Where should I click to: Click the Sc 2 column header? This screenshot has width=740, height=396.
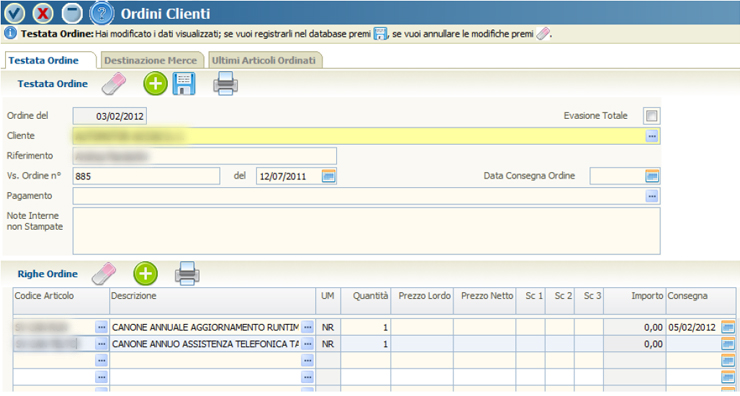560,301
